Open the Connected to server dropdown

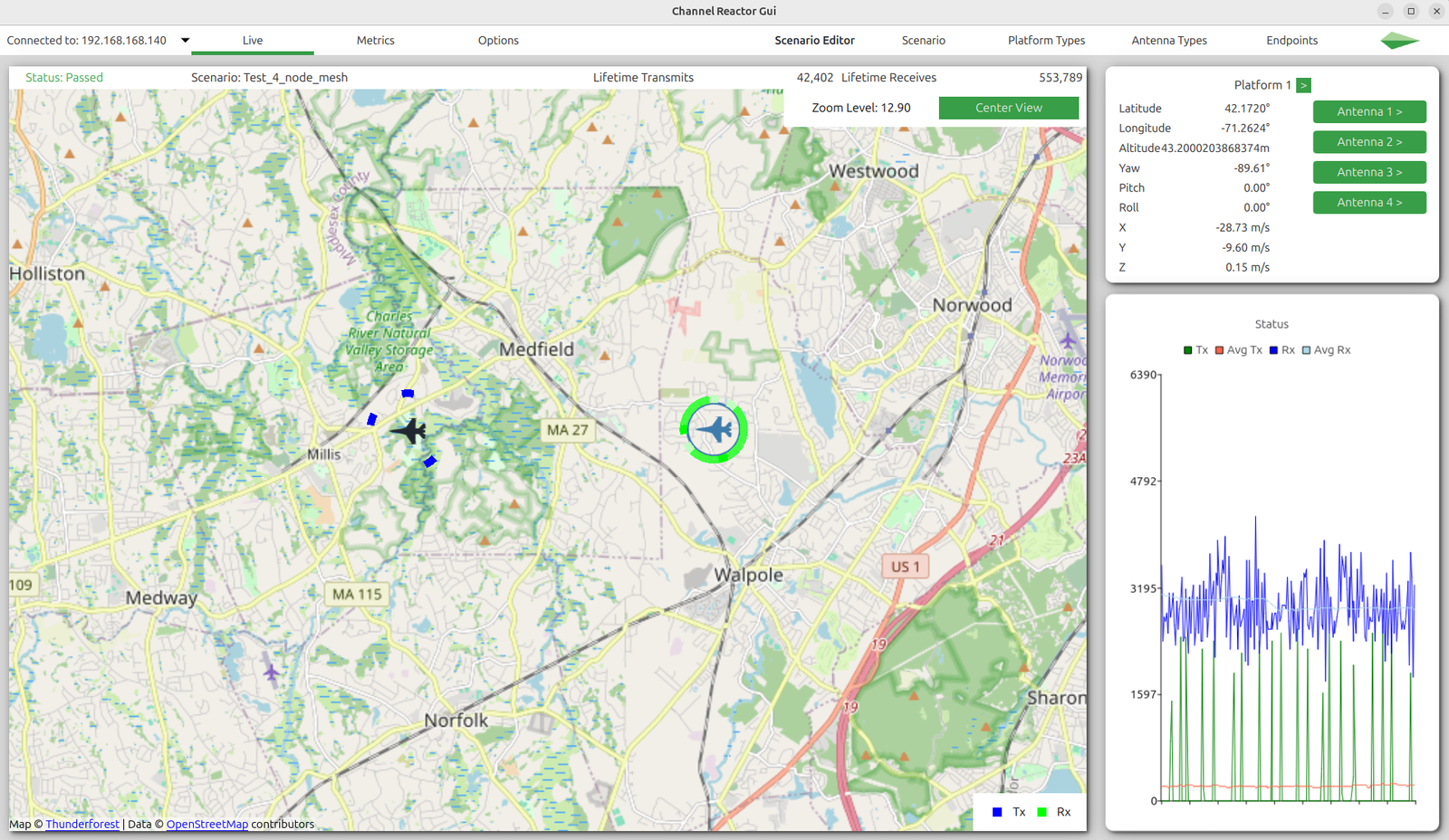pos(185,40)
